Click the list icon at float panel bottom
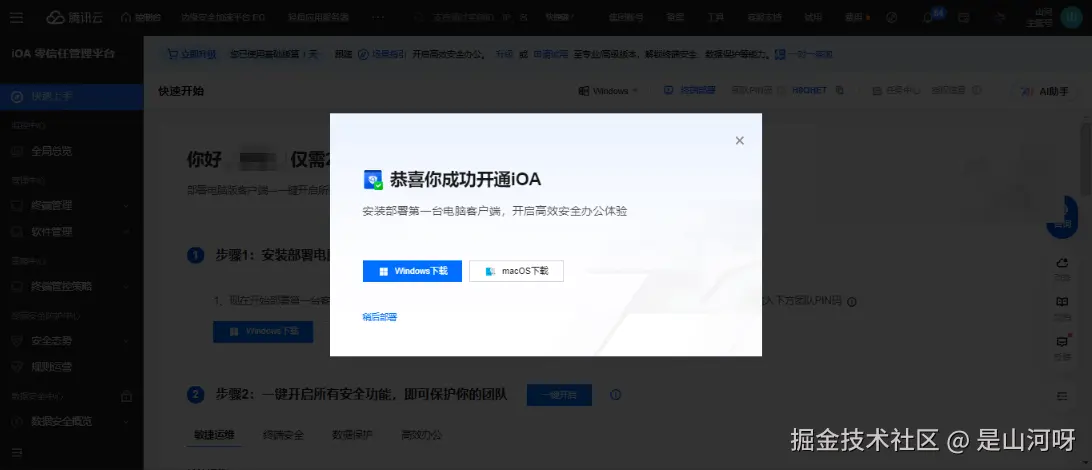The image size is (1092, 470). 1062,395
